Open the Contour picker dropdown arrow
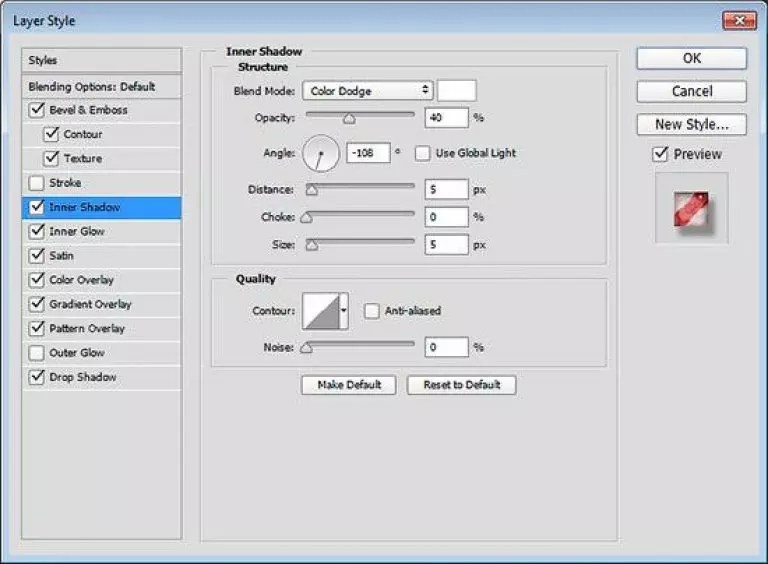The width and height of the screenshot is (768, 564). point(344,310)
